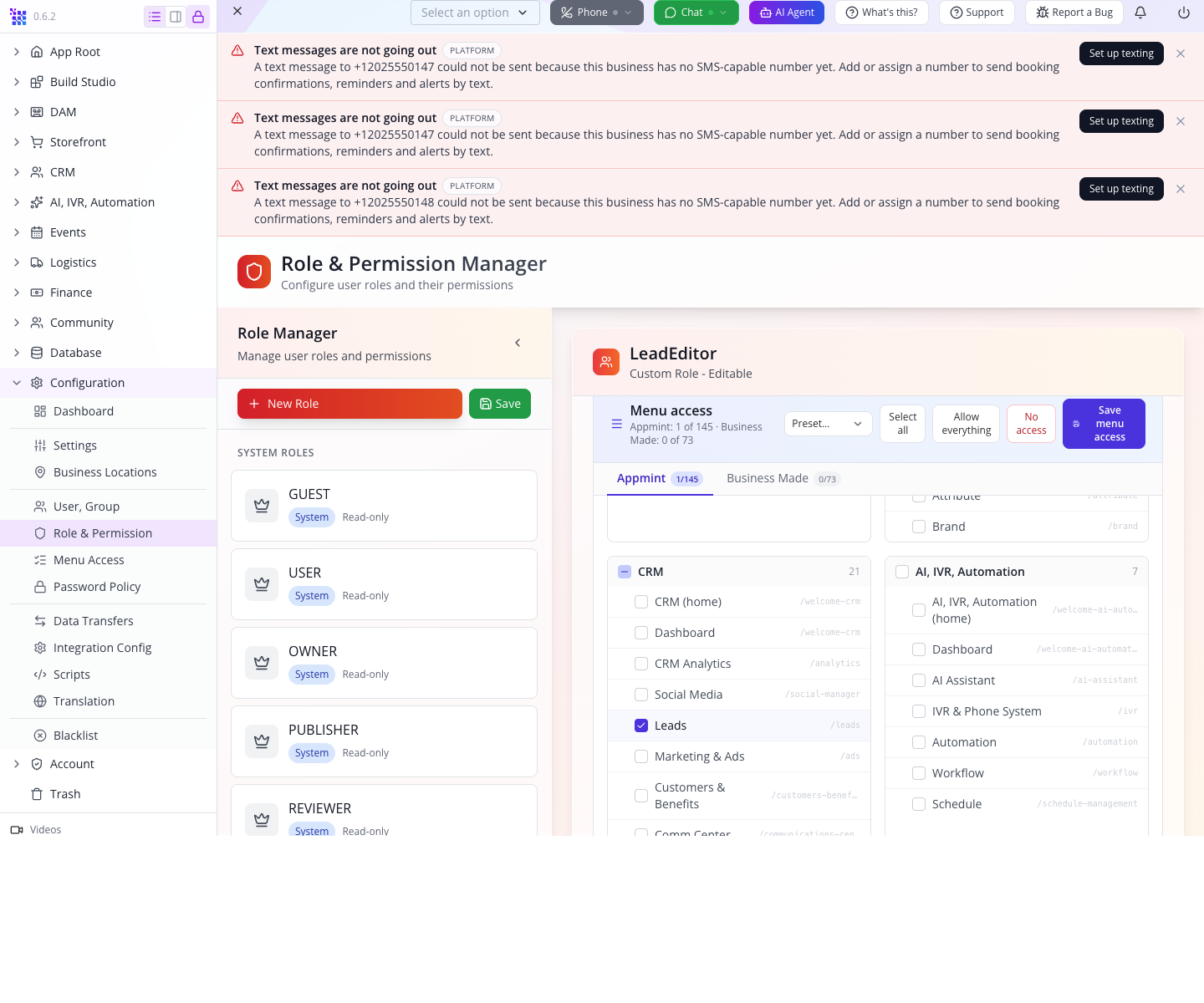
Task: Toggle the list view icon in sidebar header
Action: 155,17
